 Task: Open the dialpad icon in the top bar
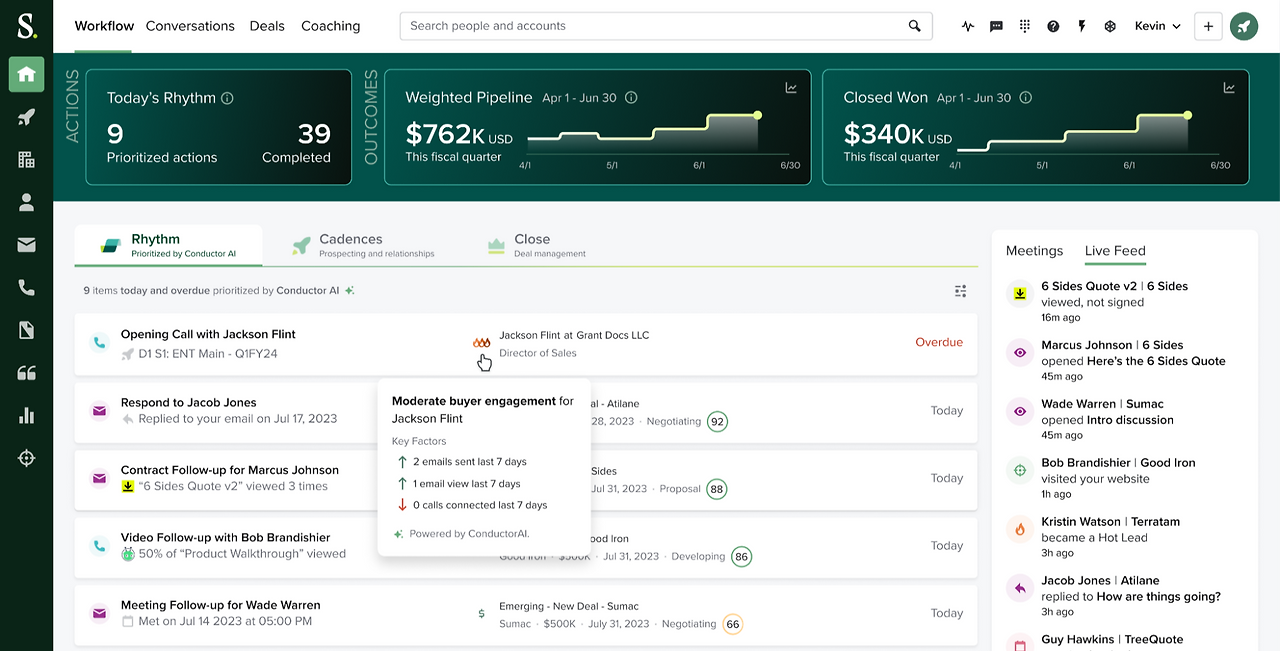pyautogui.click(x=1024, y=26)
